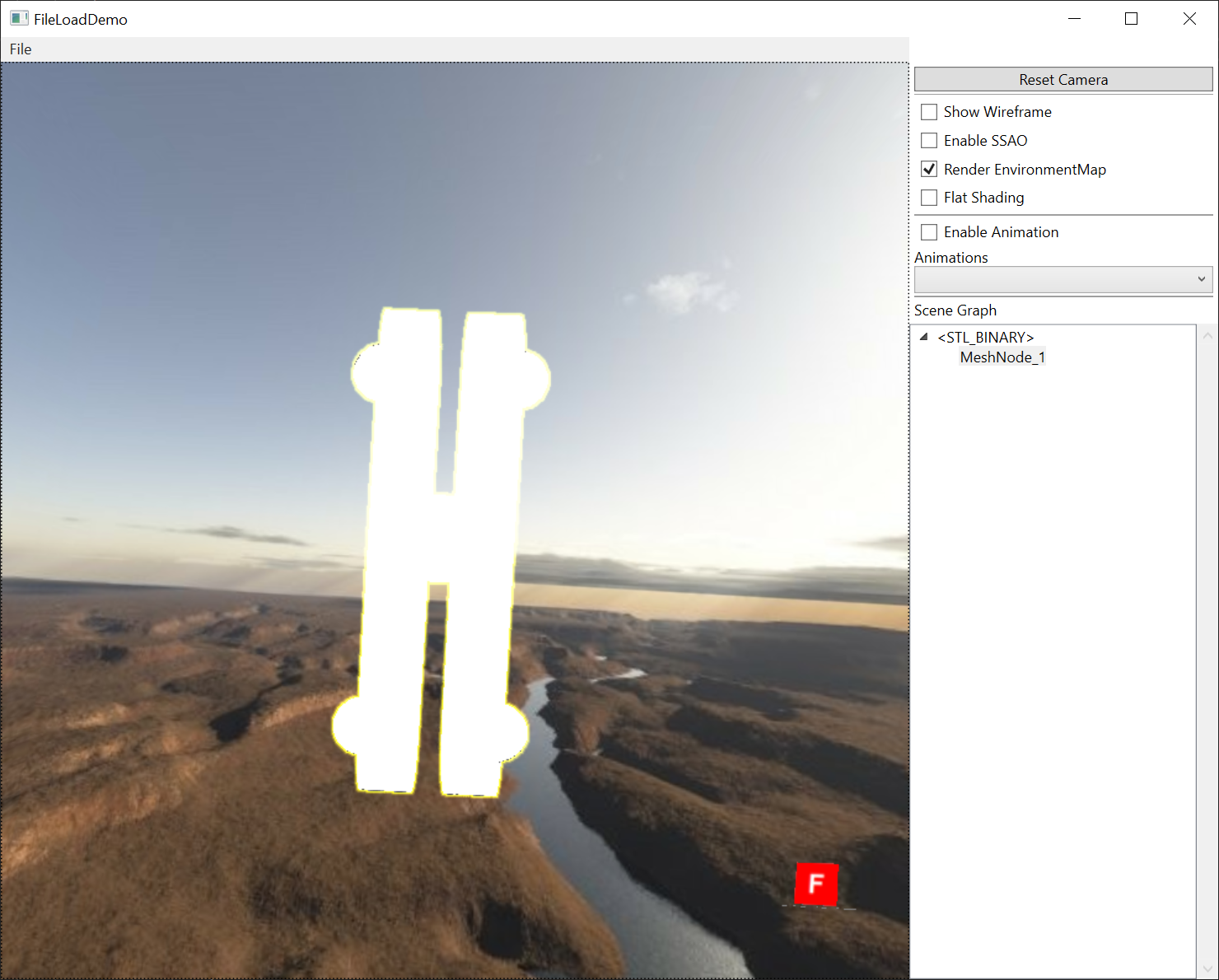Click the chevron icon on the Animations combo box
Image resolution: width=1219 pixels, height=980 pixels.
[1201, 280]
